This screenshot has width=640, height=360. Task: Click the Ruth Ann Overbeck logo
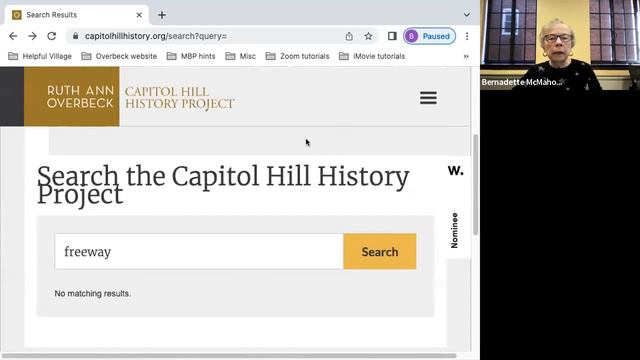[x=72, y=97]
